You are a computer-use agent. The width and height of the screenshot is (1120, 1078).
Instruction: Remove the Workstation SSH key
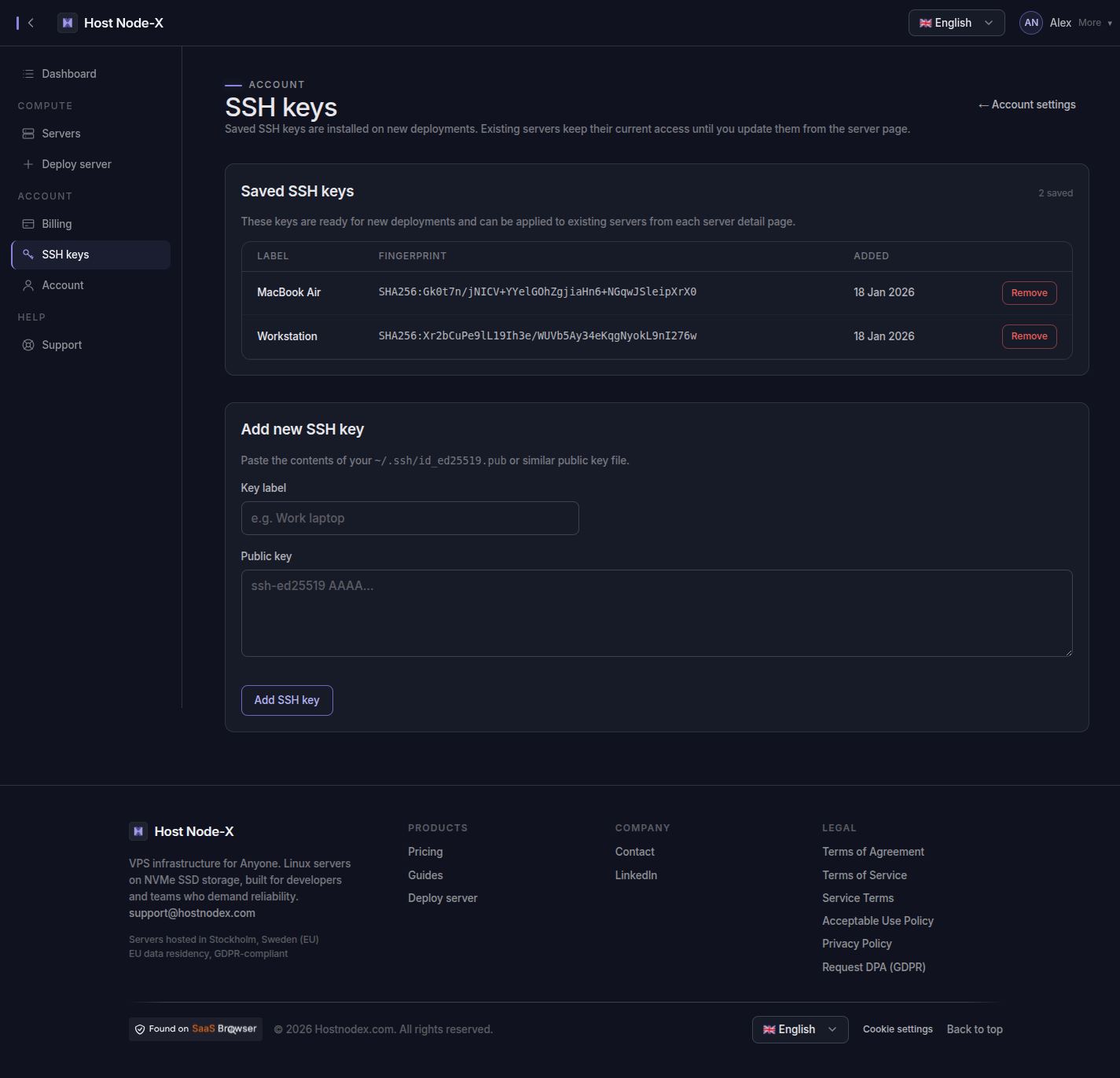coord(1030,336)
